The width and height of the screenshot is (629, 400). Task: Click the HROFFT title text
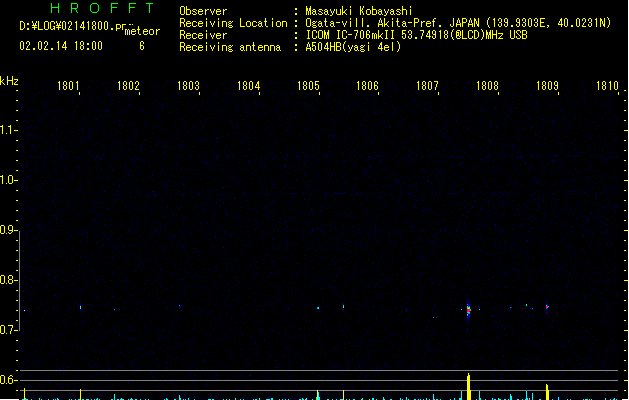[102, 8]
